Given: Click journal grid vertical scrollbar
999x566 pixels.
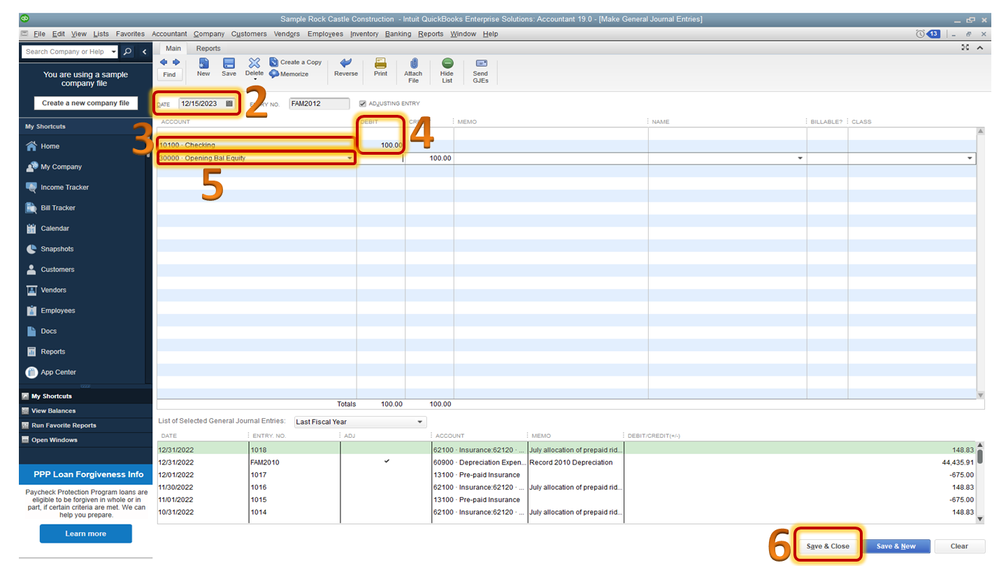Looking at the screenshot, I should (x=981, y=263).
